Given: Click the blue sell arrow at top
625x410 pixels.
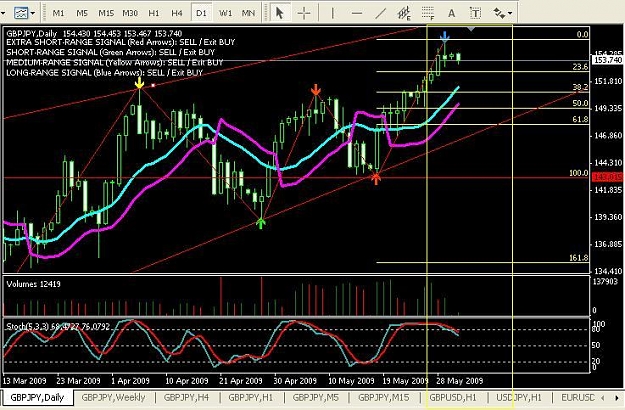Looking at the screenshot, I should 444,37.
